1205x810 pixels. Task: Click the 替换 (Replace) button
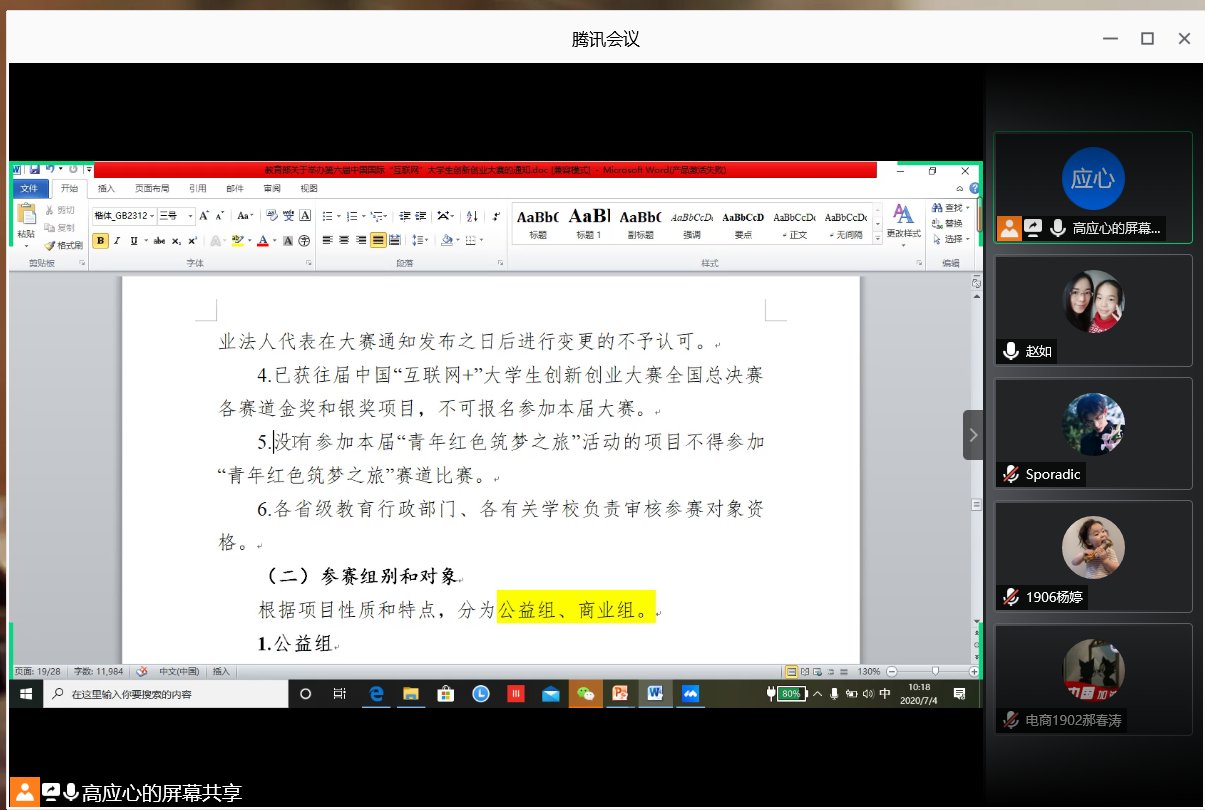pyautogui.click(x=949, y=223)
